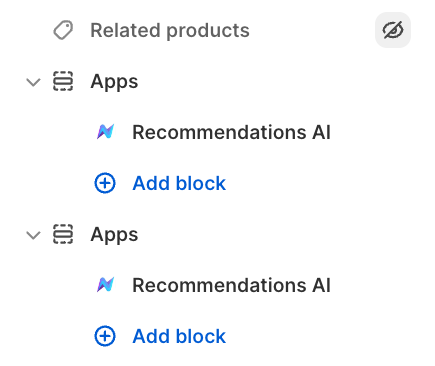Click Add block link under upper Apps
435x366 pixels.
point(179,183)
